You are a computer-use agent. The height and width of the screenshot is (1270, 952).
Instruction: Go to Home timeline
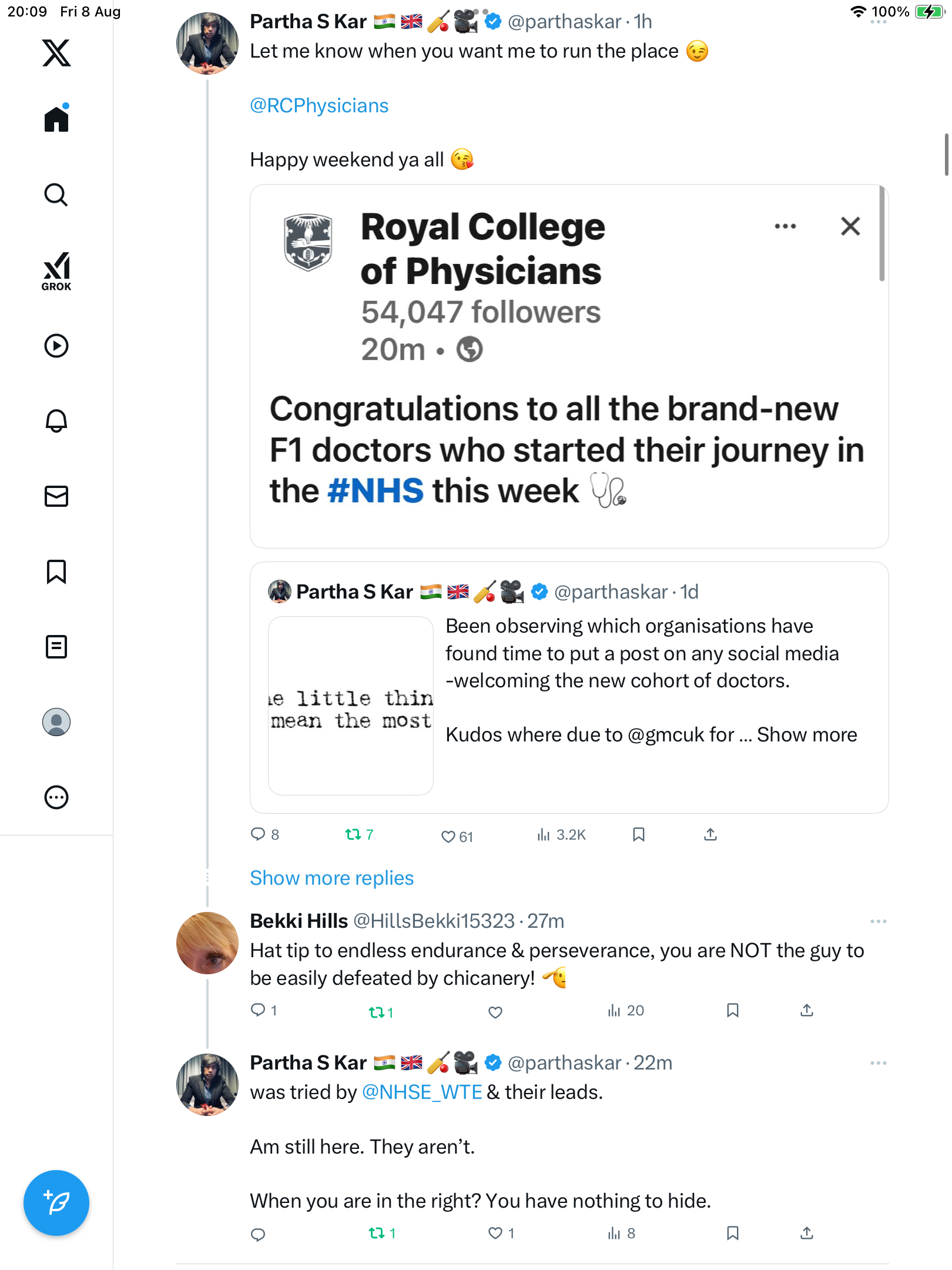tap(56, 119)
